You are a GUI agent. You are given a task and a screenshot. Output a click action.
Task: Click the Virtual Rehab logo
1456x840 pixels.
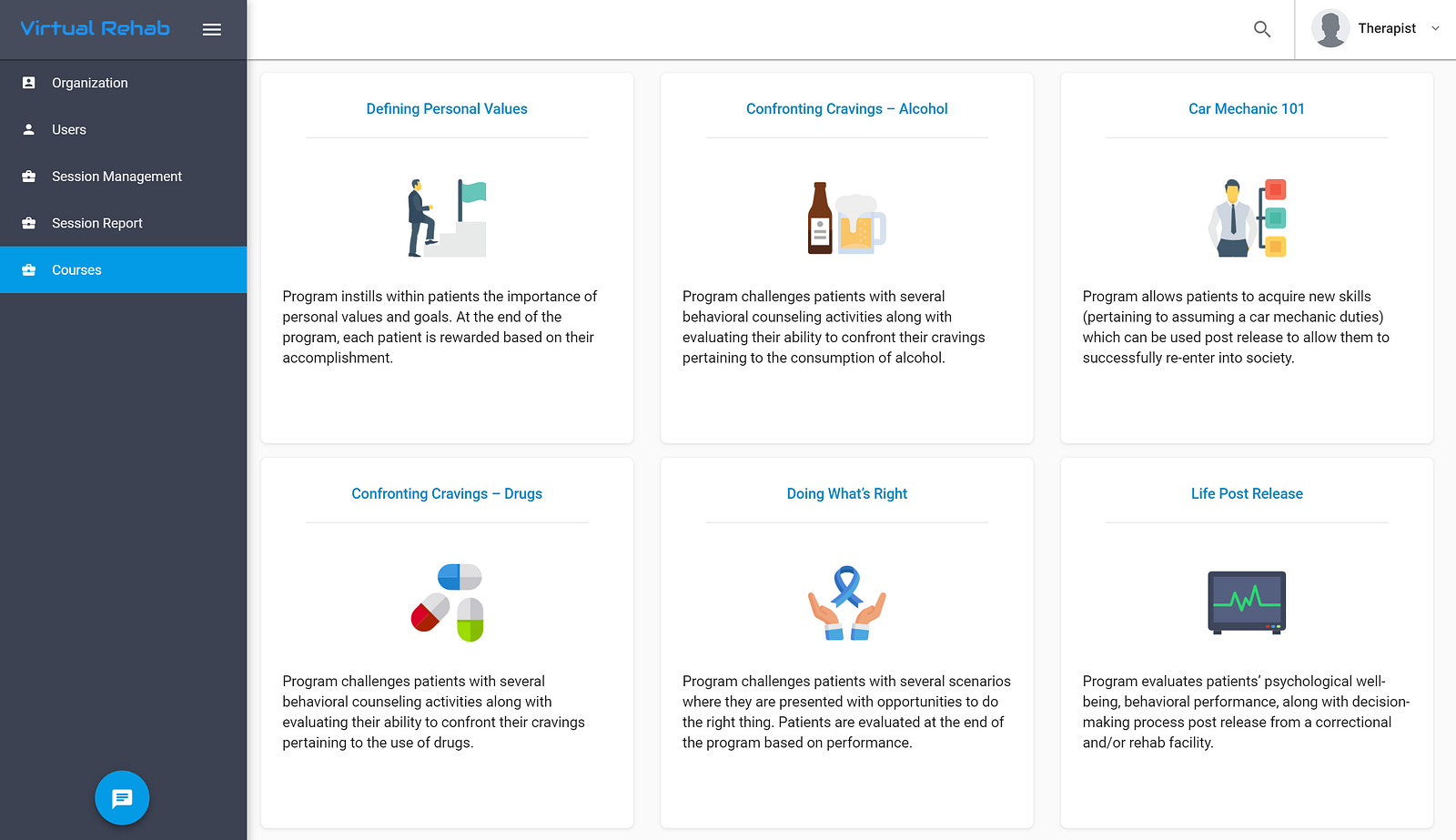[96, 28]
